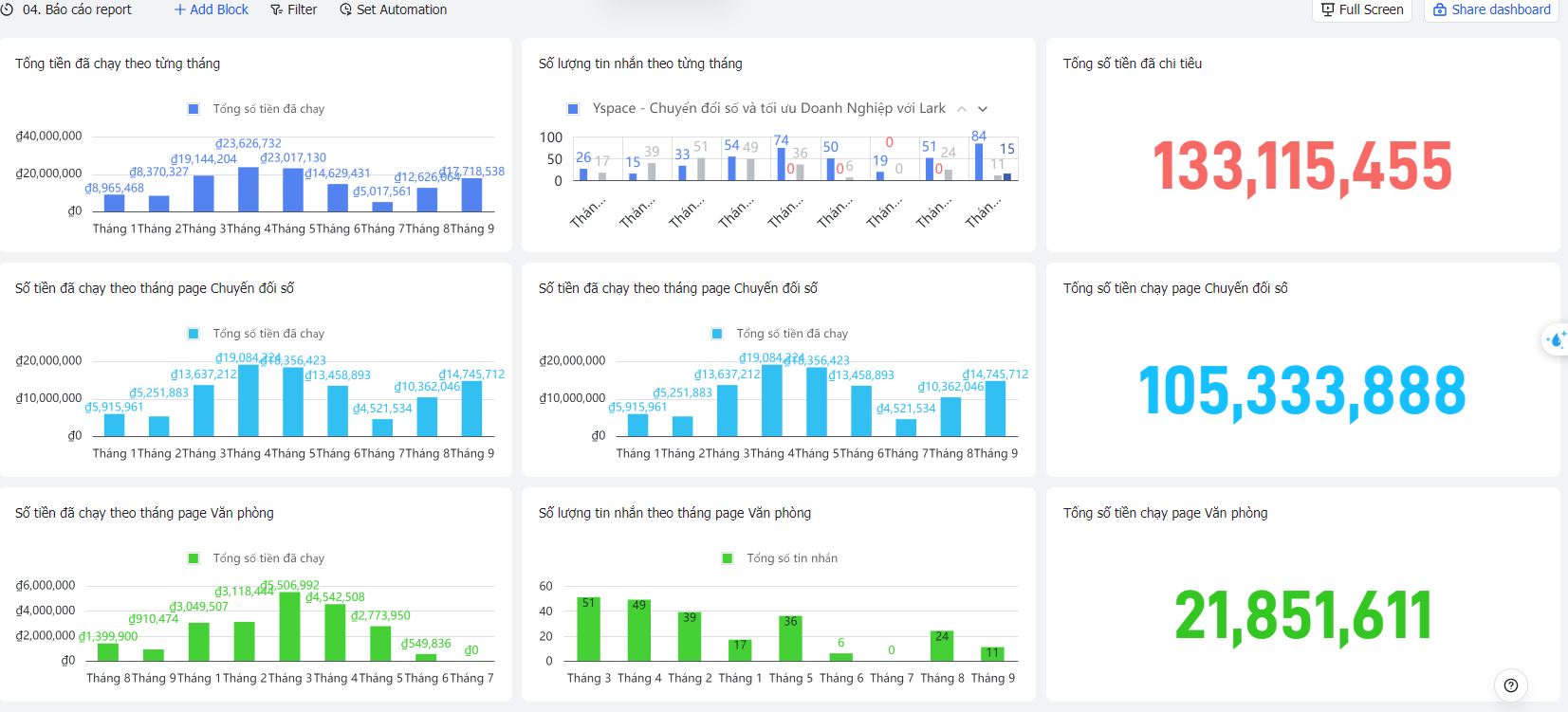Click the dashboard name 04. Báo cáo report
The width and height of the screenshot is (1568, 712).
(77, 9)
